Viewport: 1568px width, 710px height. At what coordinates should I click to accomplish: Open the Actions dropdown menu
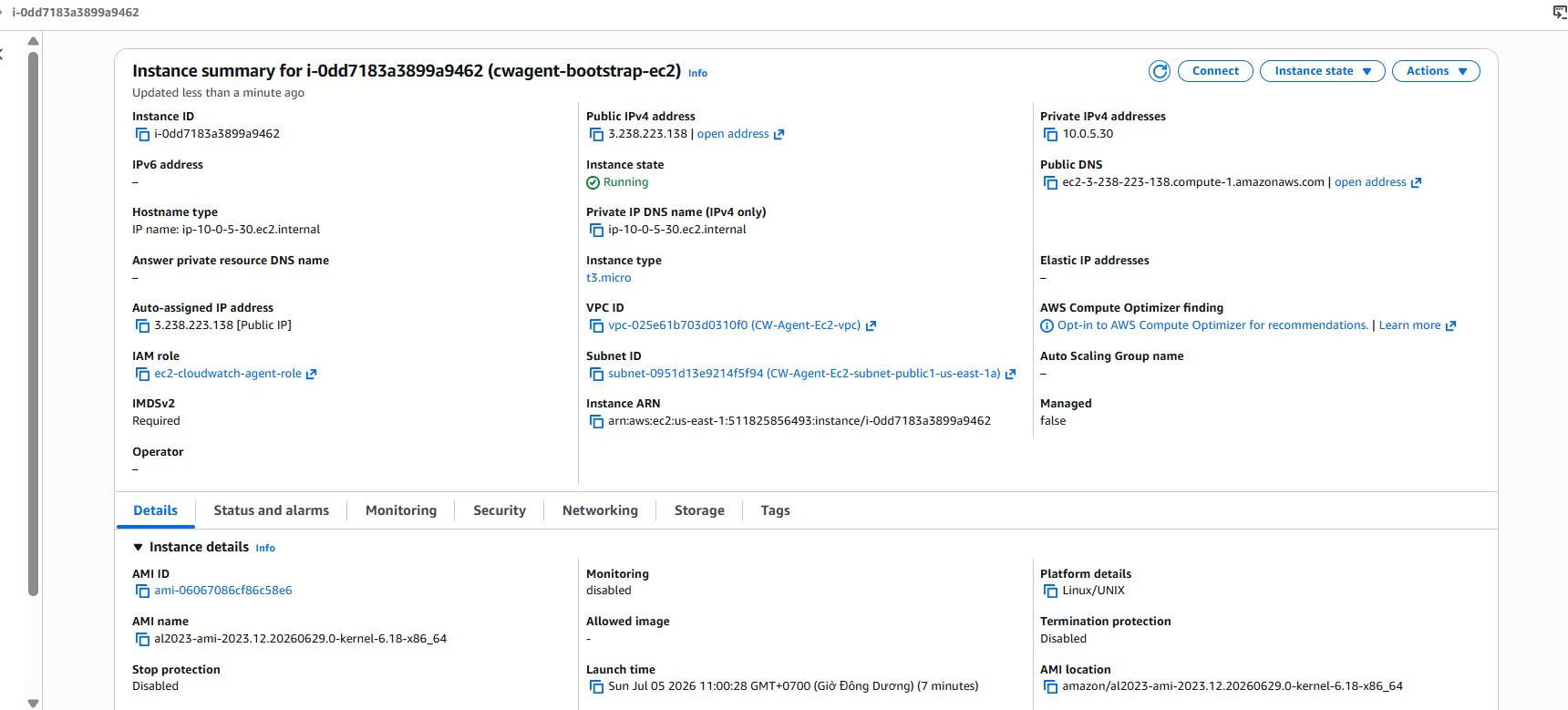(1436, 71)
